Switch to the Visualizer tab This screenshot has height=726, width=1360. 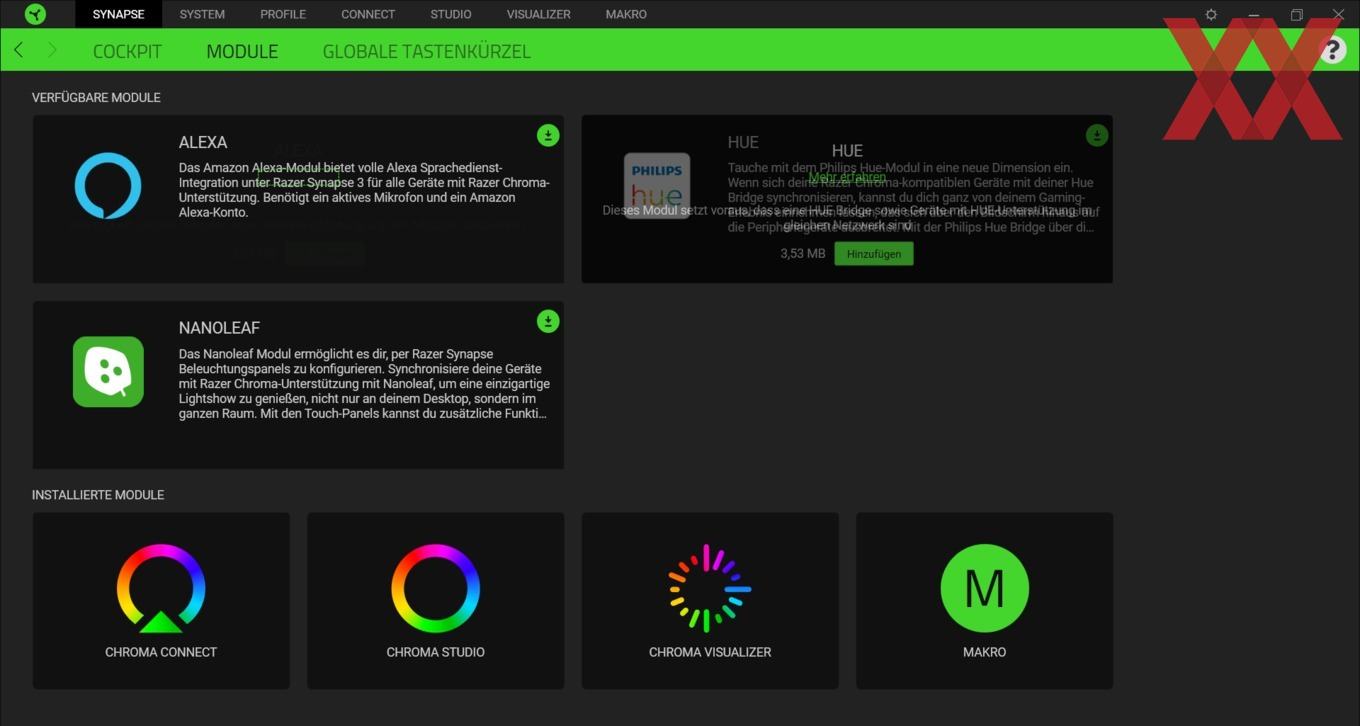click(539, 14)
